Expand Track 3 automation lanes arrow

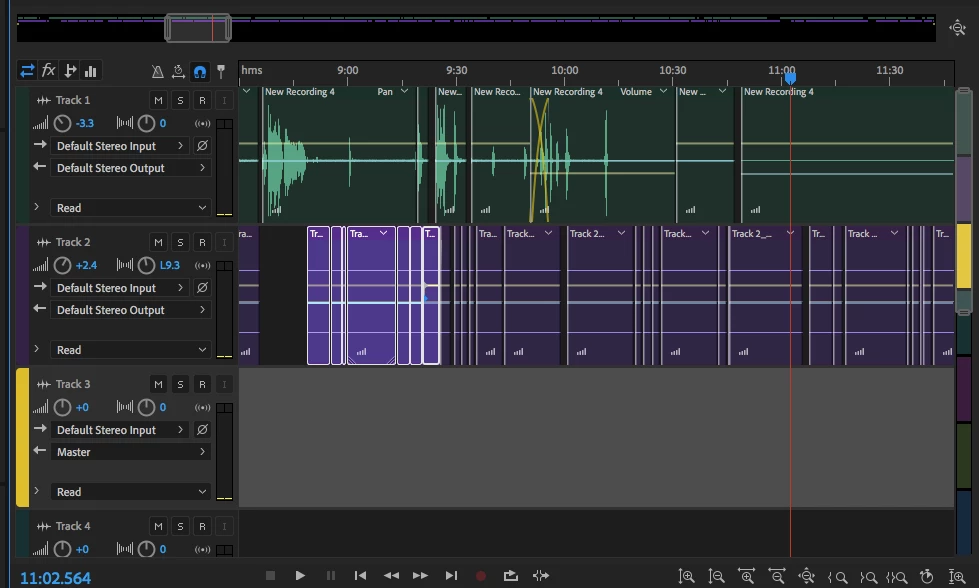click(36, 491)
